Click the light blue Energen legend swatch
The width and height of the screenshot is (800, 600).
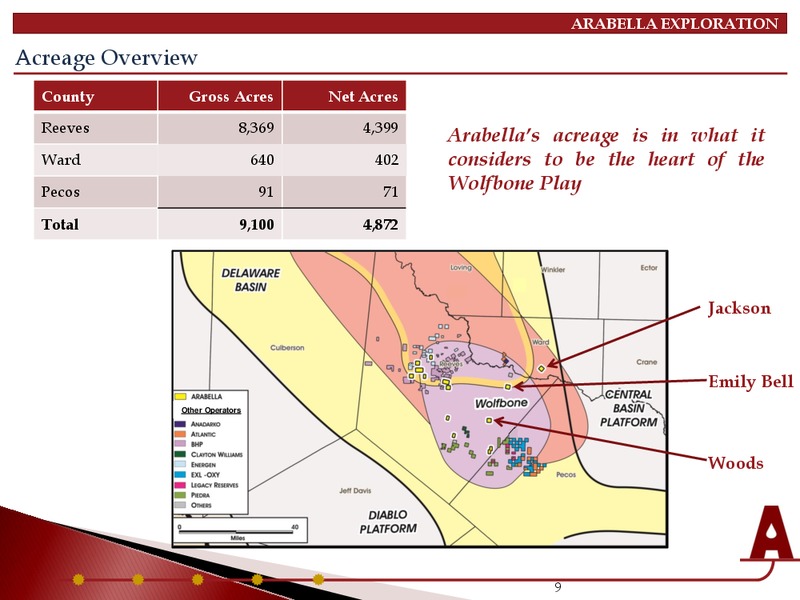[x=180, y=464]
